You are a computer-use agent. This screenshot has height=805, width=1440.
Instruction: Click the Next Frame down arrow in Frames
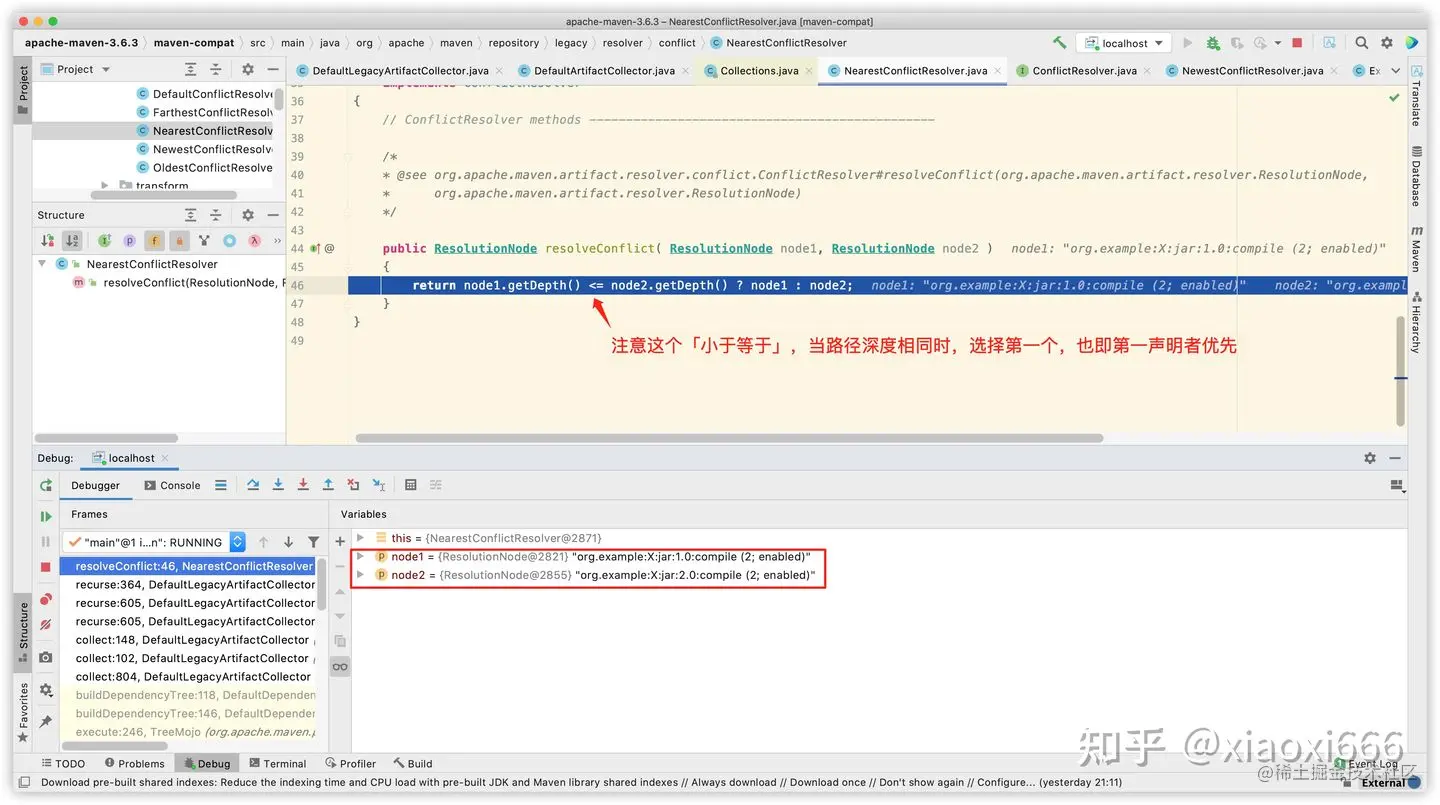pyautogui.click(x=288, y=542)
